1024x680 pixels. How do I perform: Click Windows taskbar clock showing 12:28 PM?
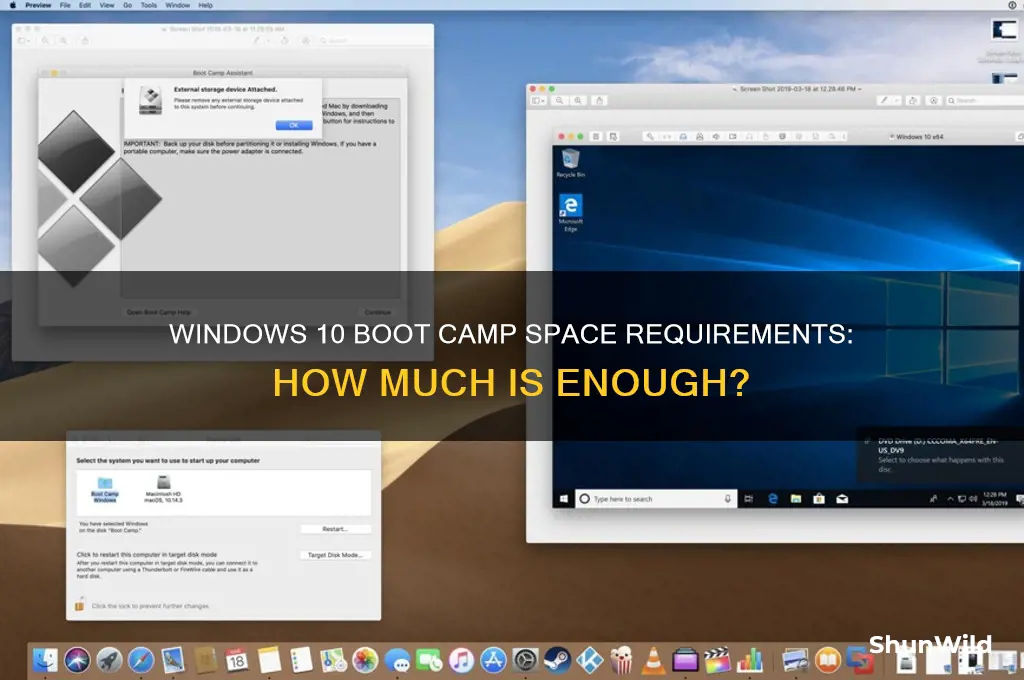pyautogui.click(x=995, y=499)
